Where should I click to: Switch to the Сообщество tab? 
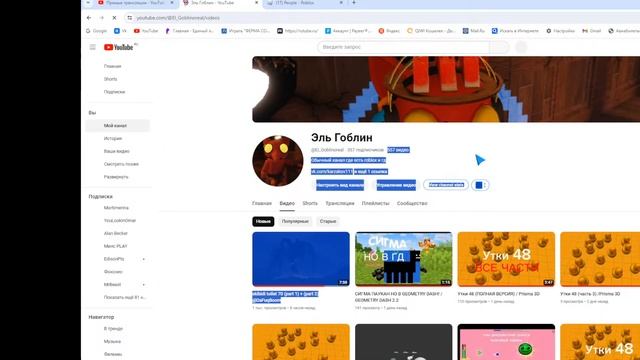(x=412, y=203)
